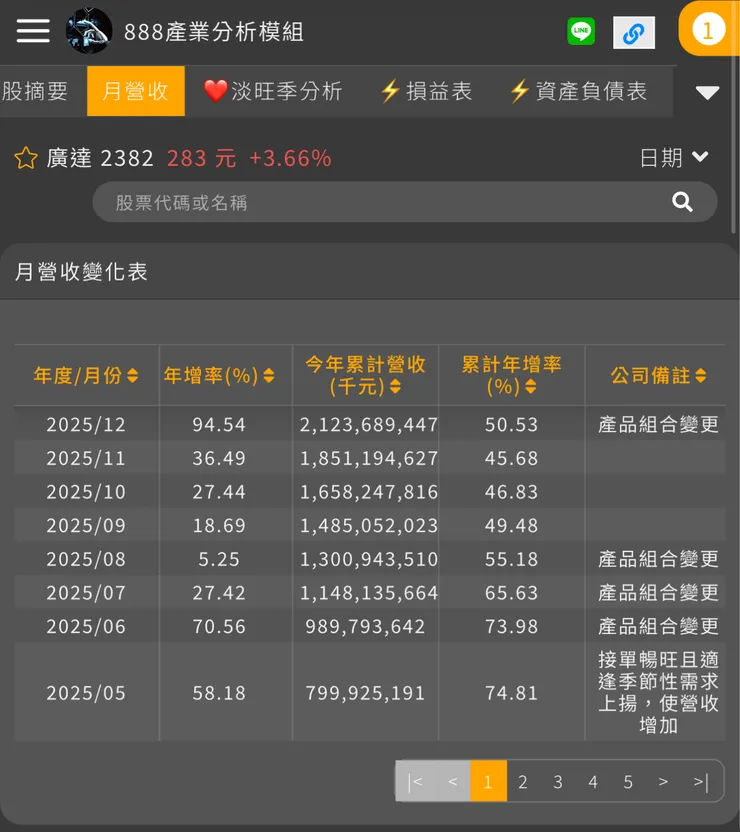Jump to last page button
This screenshot has width=740, height=832.
tap(701, 781)
